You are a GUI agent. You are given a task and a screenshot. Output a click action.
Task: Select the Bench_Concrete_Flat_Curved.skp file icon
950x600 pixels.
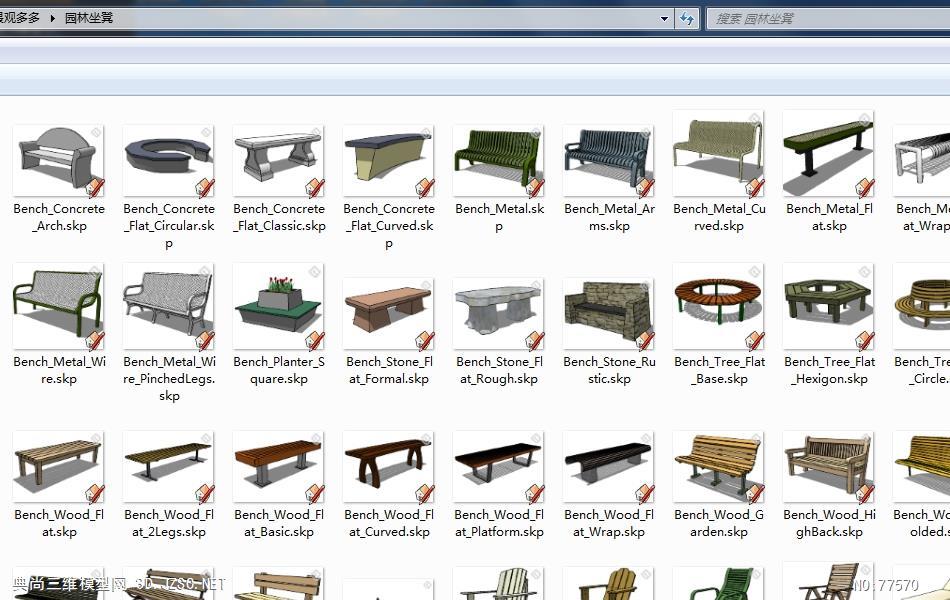pyautogui.click(x=388, y=161)
